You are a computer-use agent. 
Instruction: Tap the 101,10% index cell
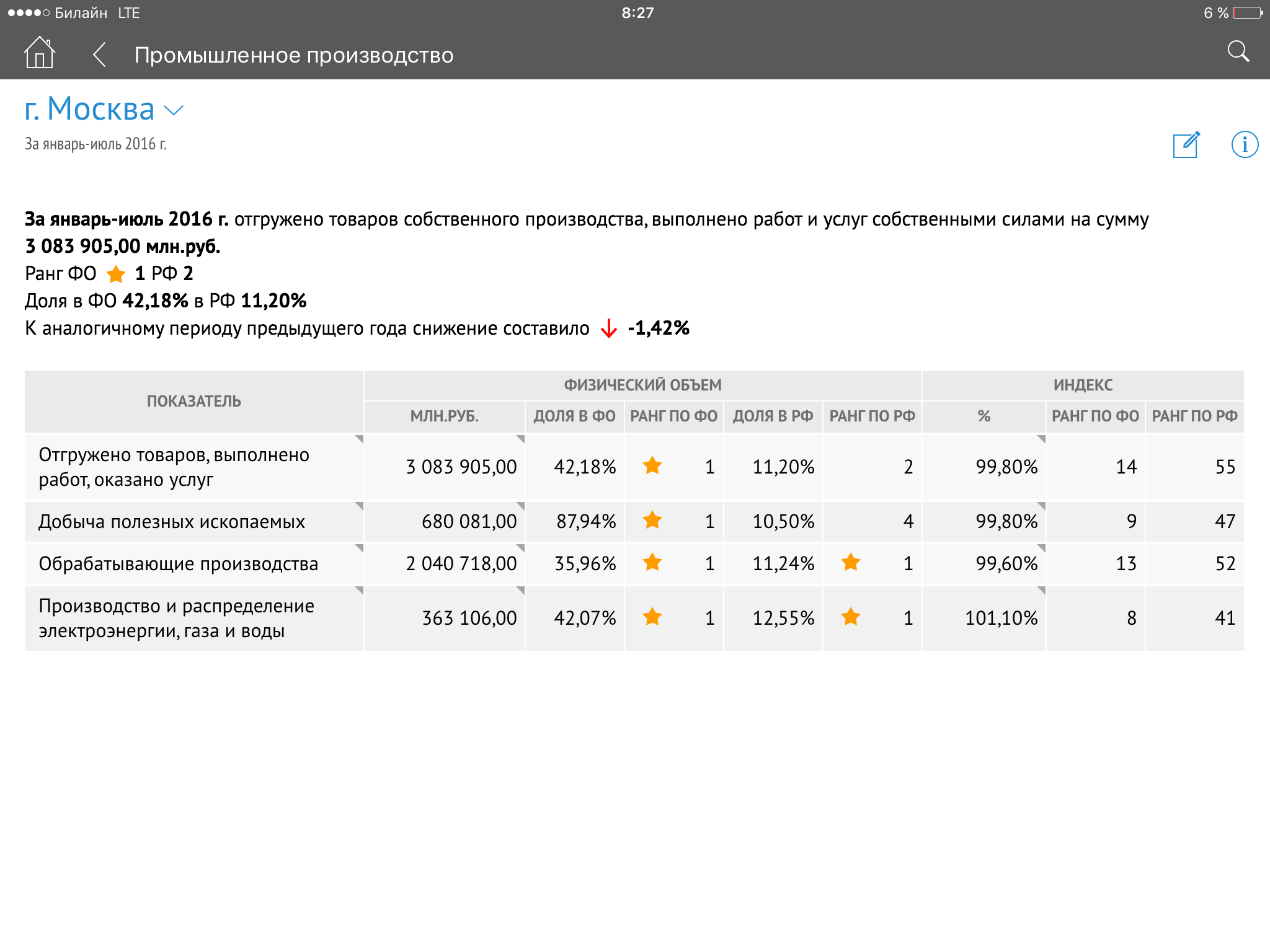click(x=1000, y=618)
